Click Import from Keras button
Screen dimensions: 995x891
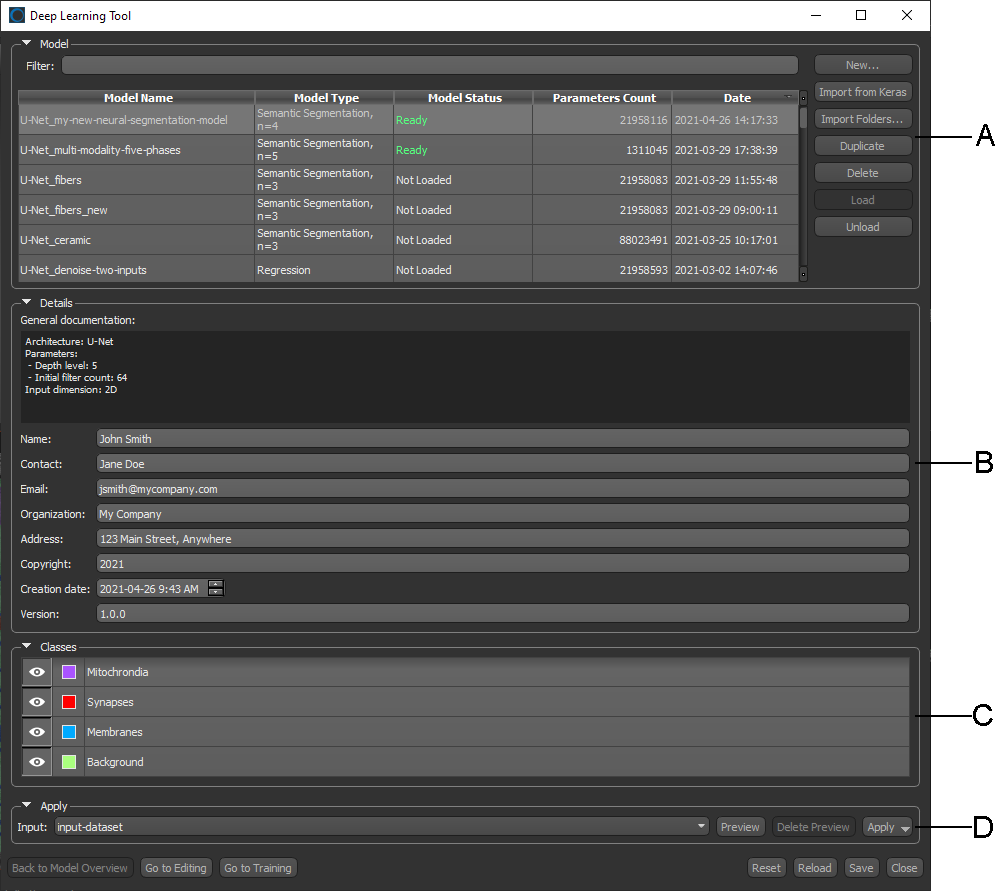click(862, 92)
